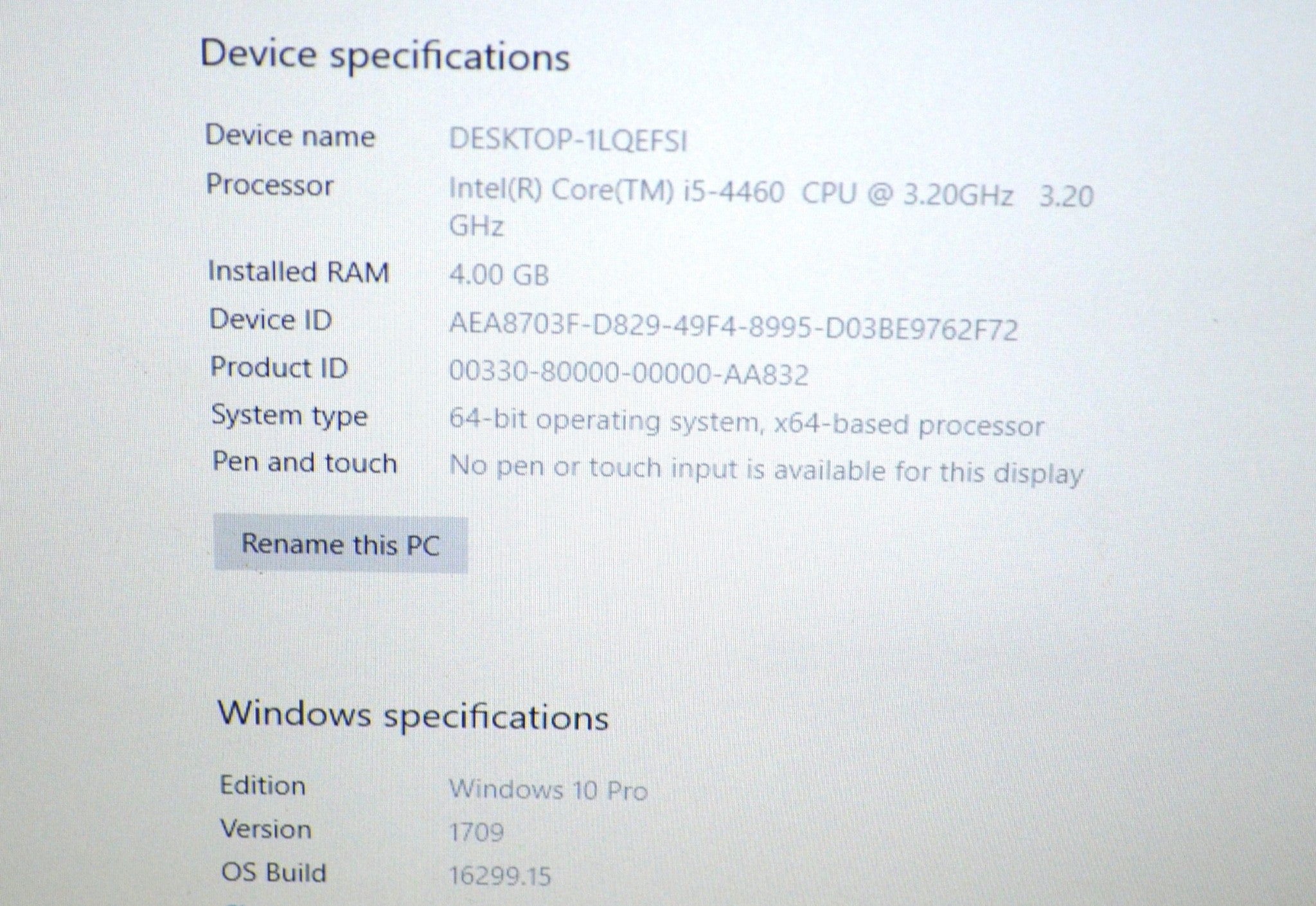The height and width of the screenshot is (906, 1316).
Task: Click the Device specifications heading
Action: [x=385, y=56]
